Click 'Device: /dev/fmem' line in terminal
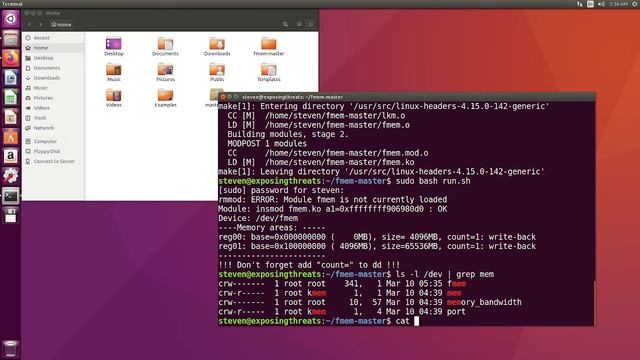This screenshot has height=360, width=640. pyautogui.click(x=258, y=218)
